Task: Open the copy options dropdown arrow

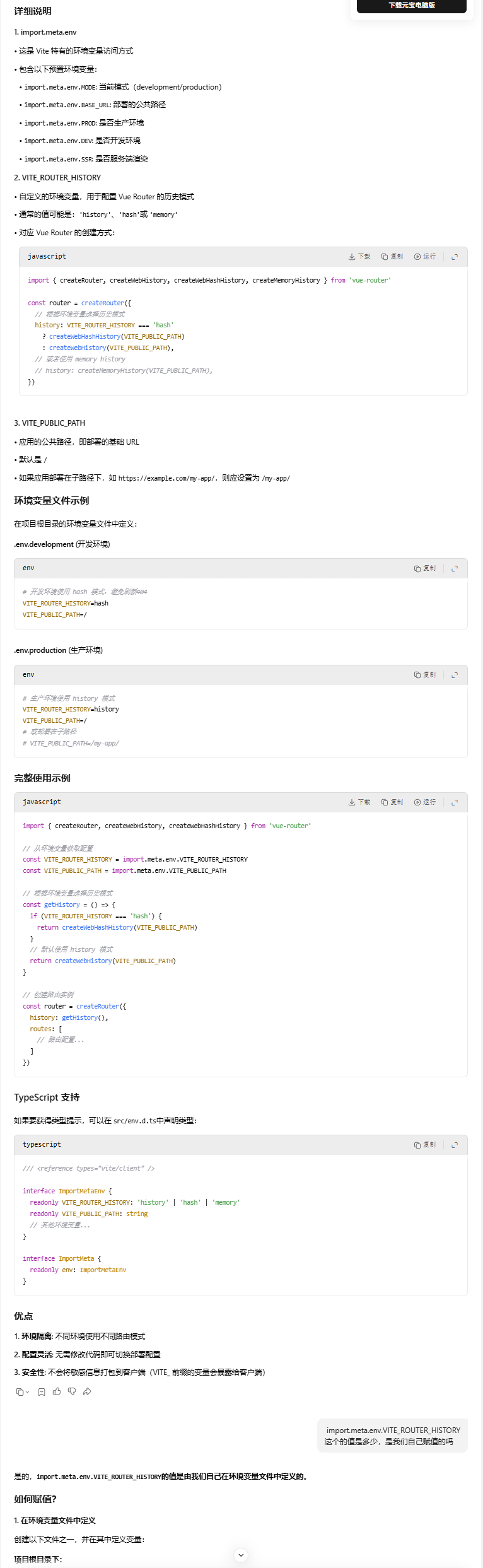Action: pyautogui.click(x=28, y=1392)
